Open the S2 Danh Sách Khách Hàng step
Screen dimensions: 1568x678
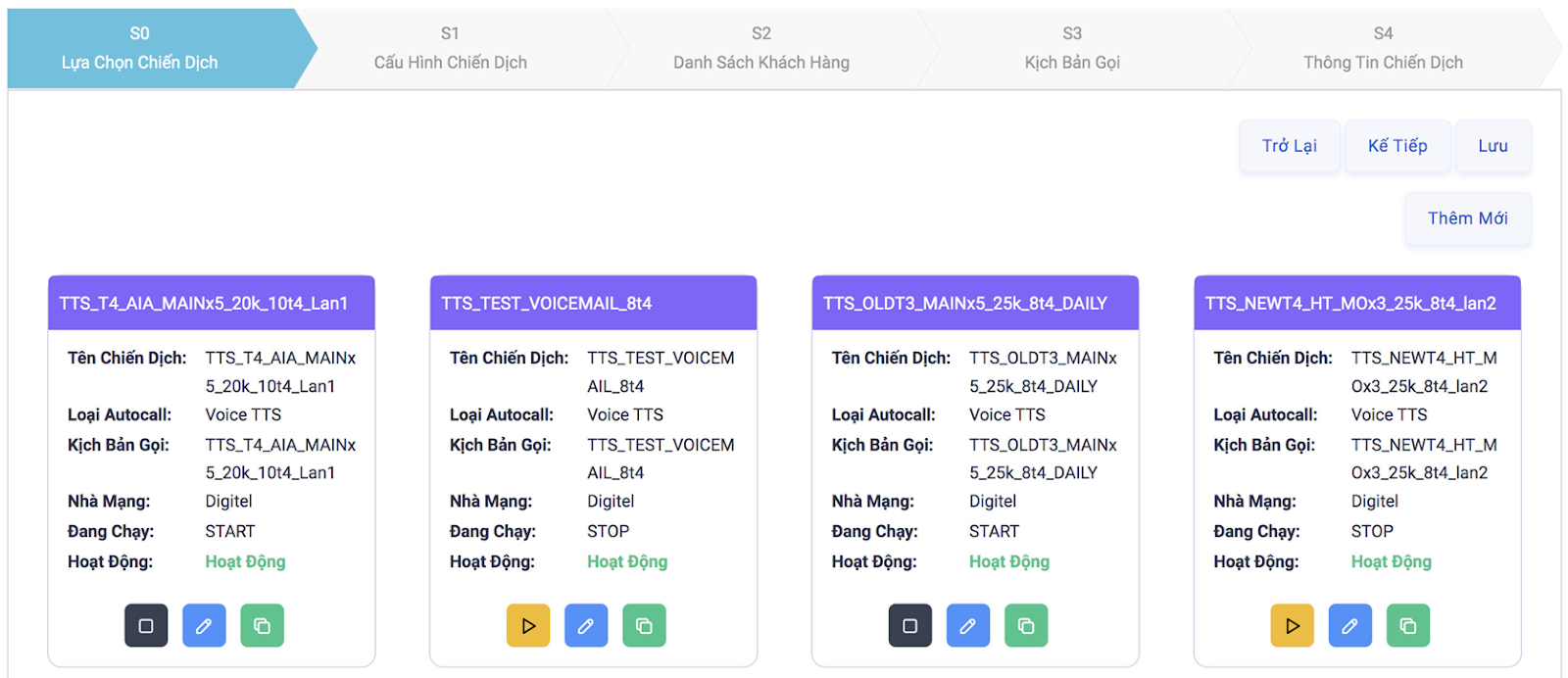click(x=761, y=49)
